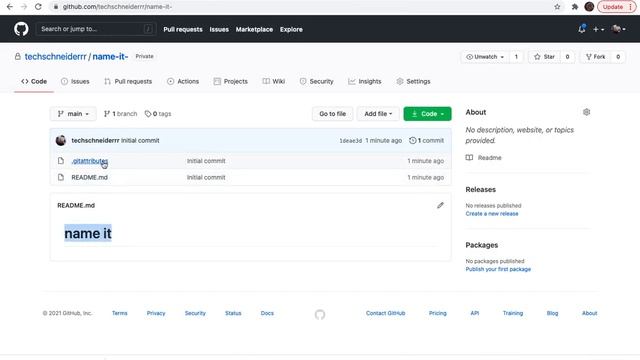Open commit hash 1deae3d

click(351, 141)
